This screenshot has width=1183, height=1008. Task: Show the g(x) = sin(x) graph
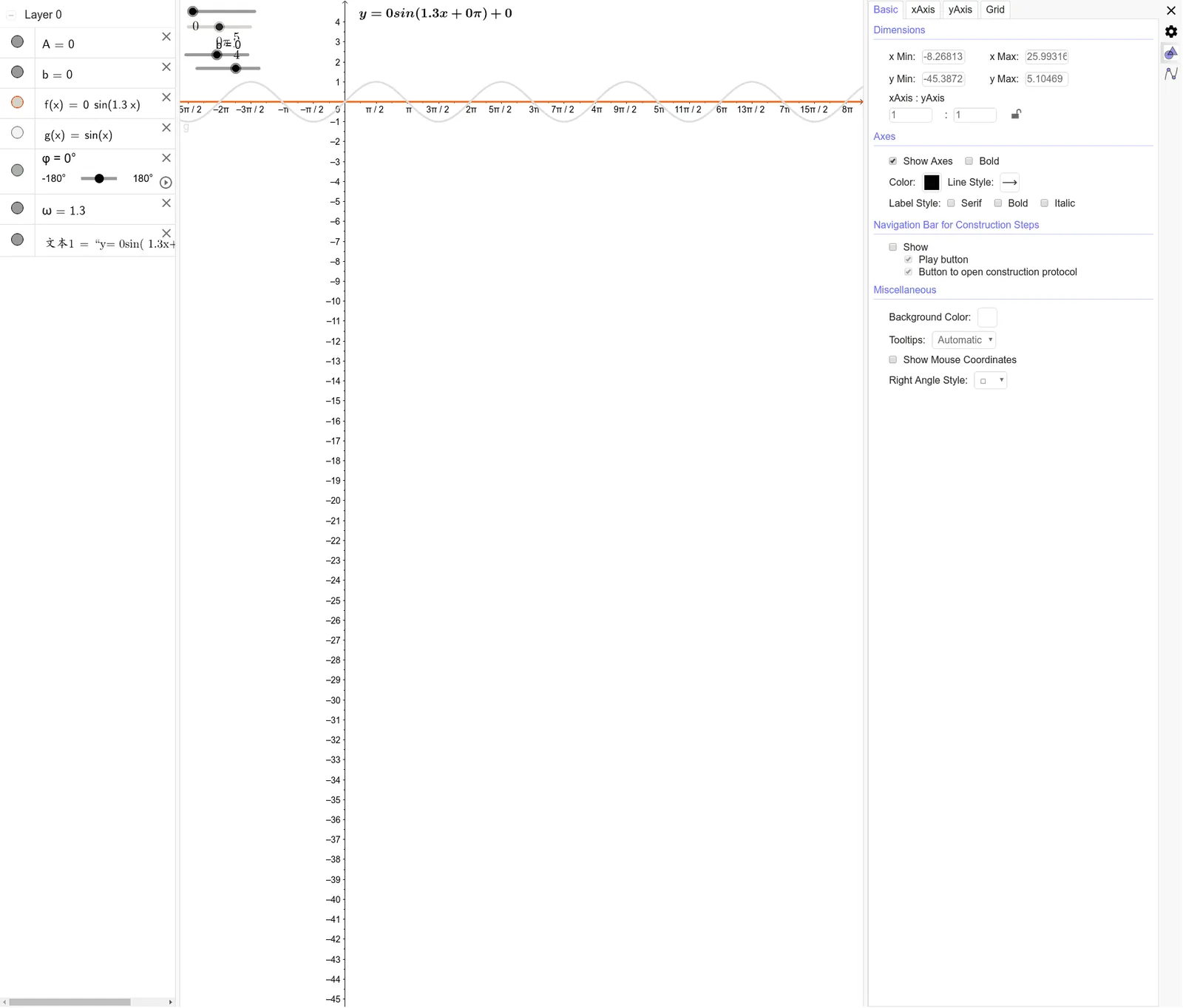(18, 132)
